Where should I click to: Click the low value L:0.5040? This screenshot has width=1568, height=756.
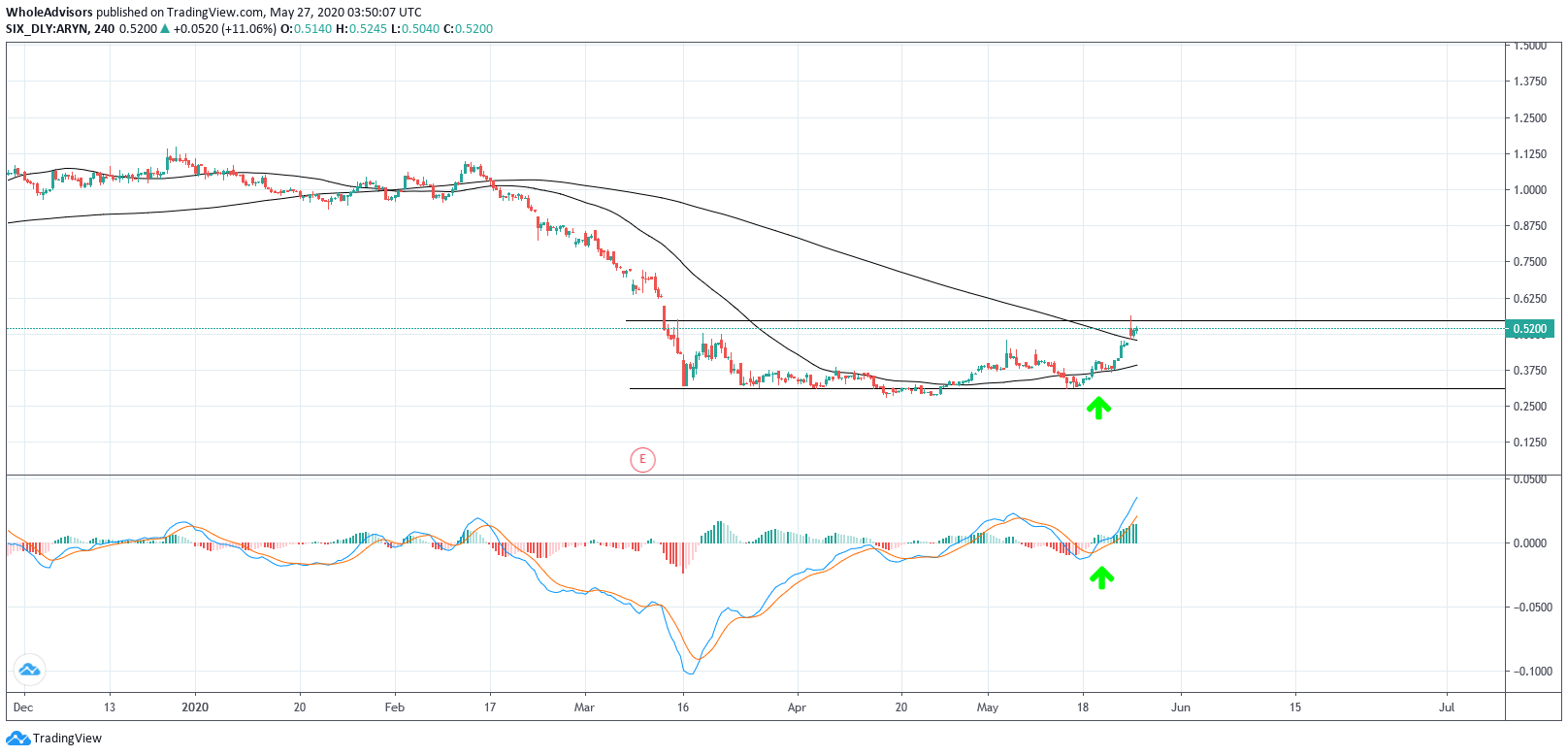(416, 29)
